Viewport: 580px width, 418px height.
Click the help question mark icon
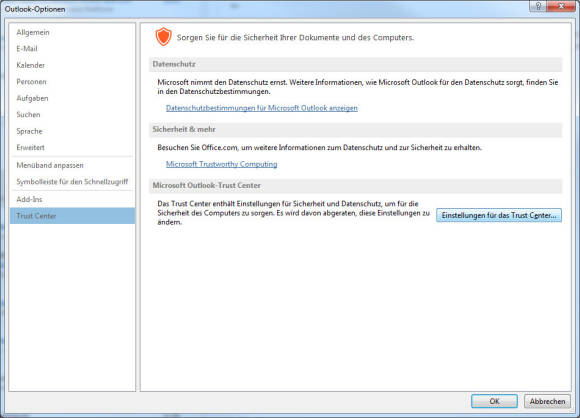tap(538, 6)
